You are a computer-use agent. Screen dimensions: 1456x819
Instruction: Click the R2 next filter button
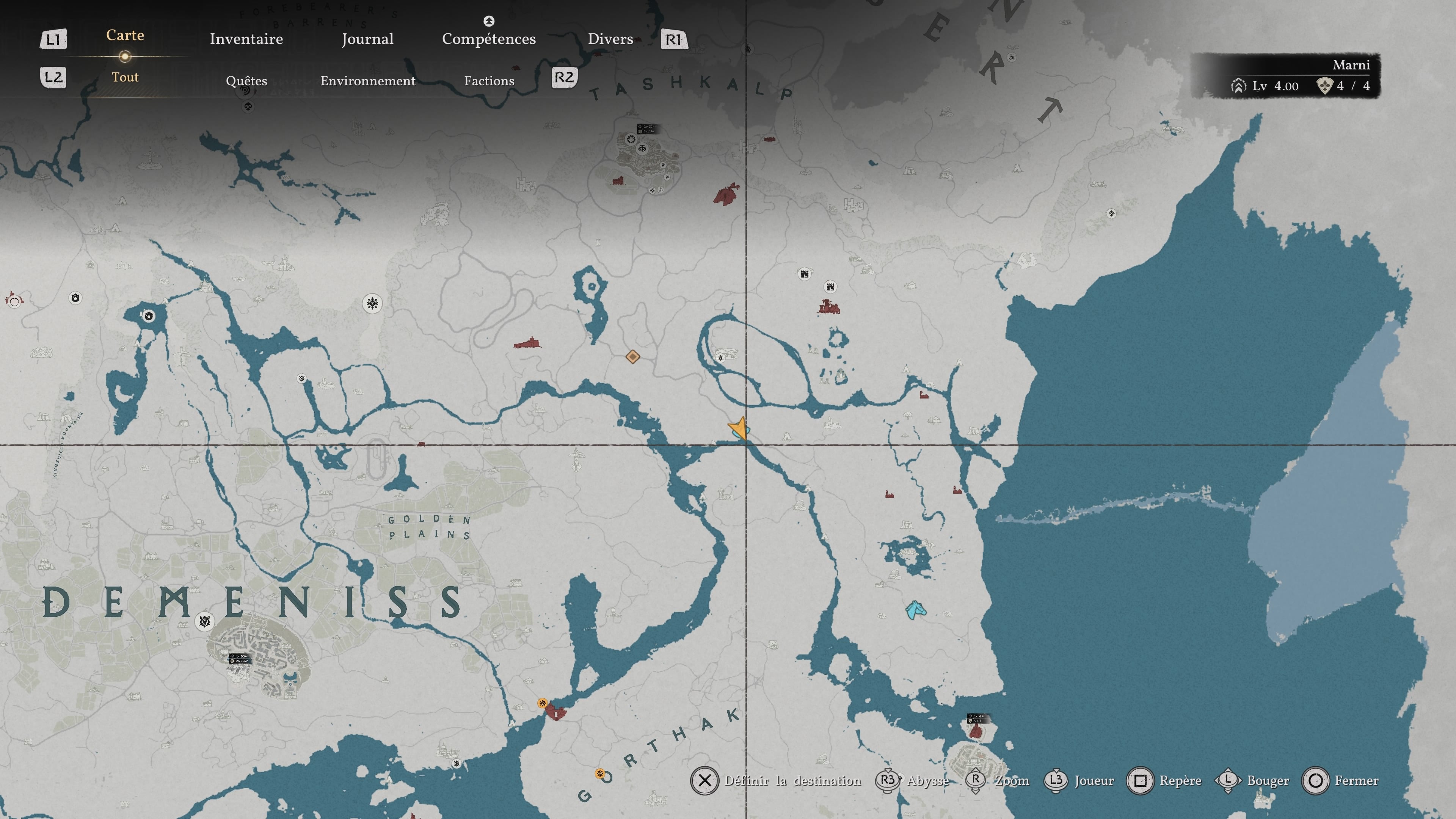point(564,77)
